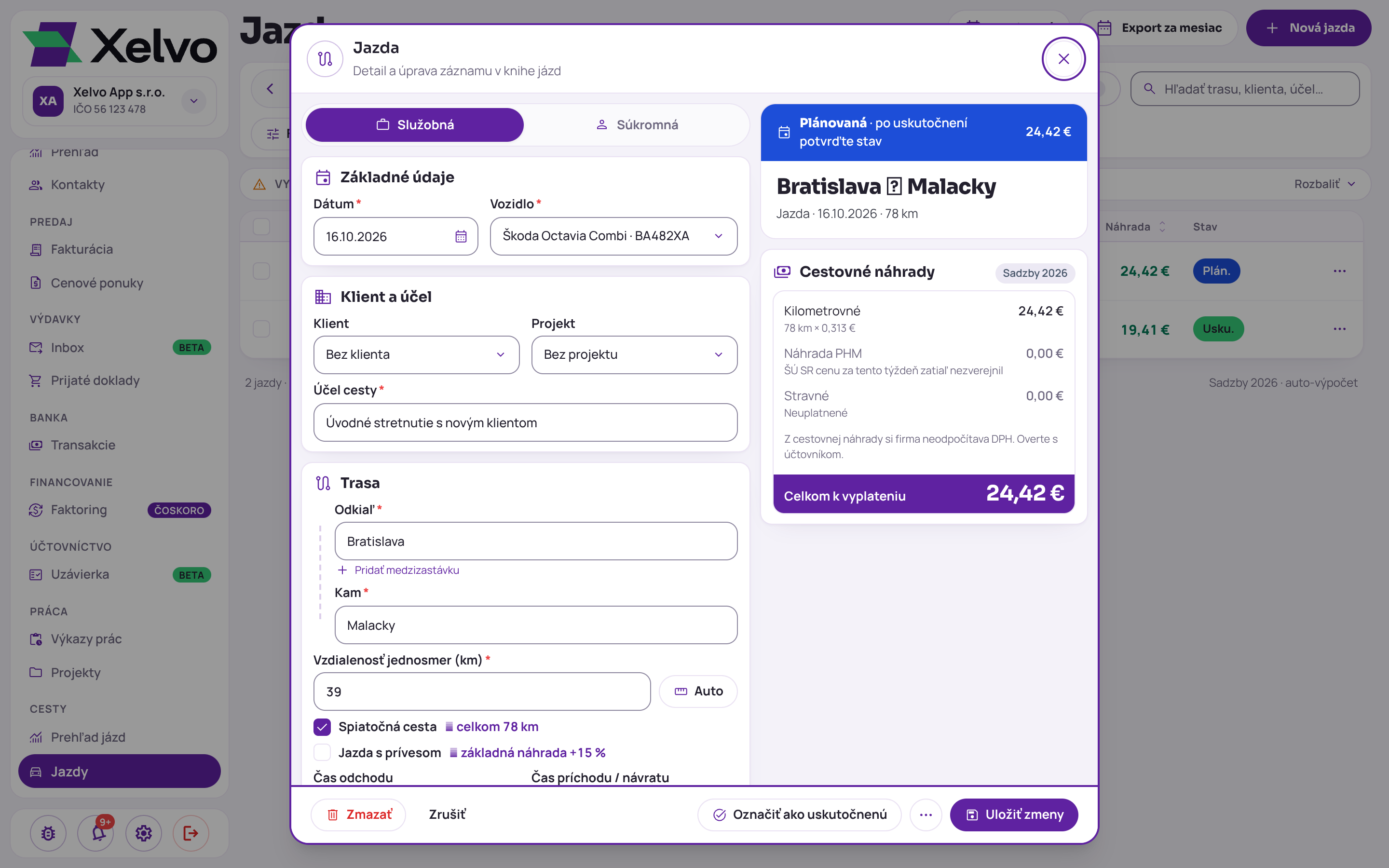Click the back arrow behind the dialog
The image size is (1389, 868).
coord(270,89)
